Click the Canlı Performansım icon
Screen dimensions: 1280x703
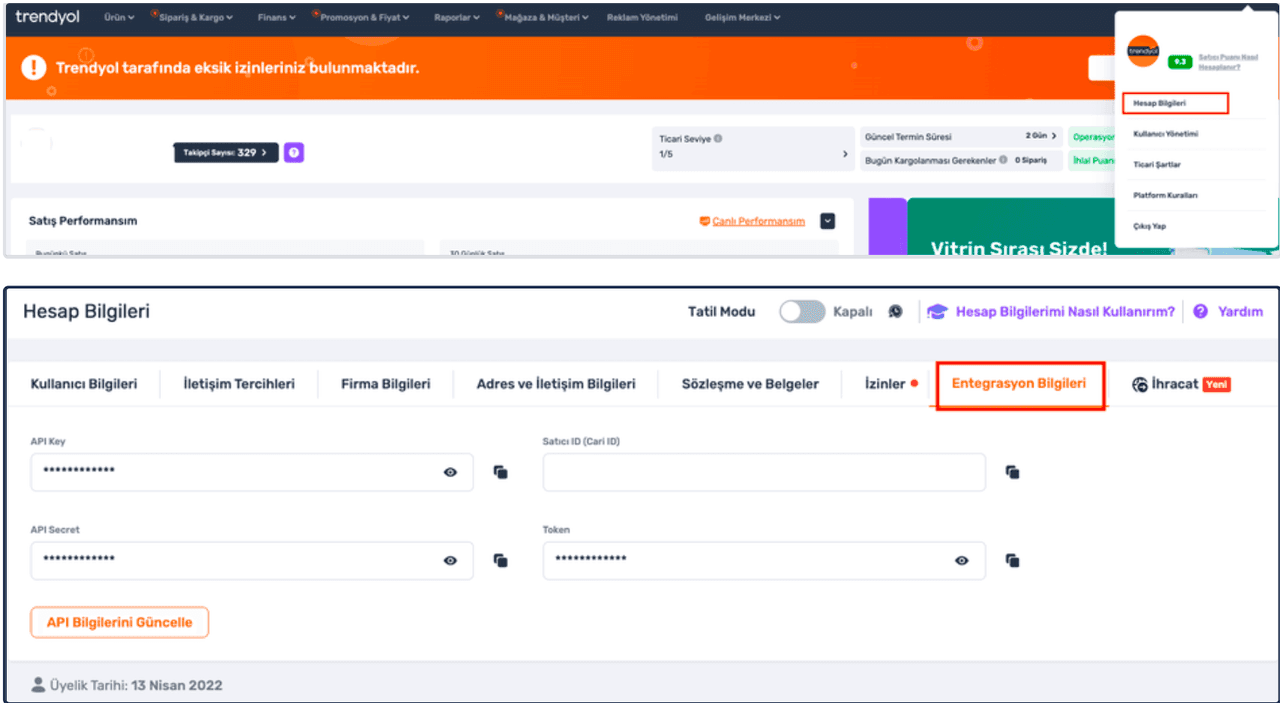pos(704,221)
